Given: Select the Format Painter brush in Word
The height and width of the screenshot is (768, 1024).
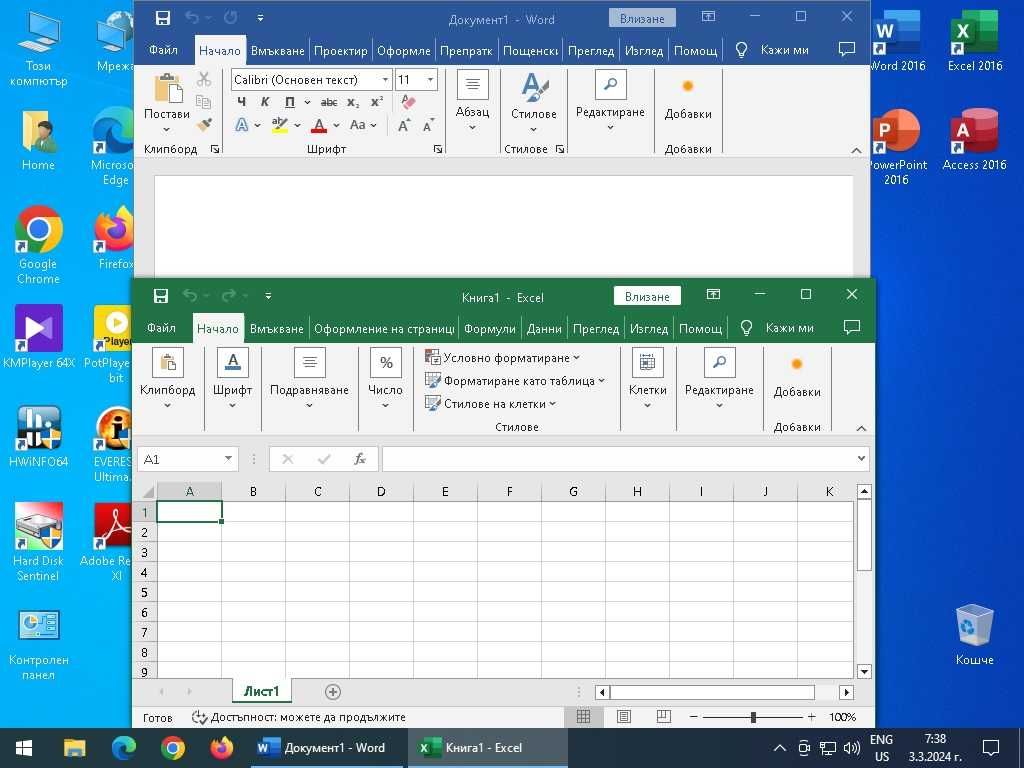Looking at the screenshot, I should pos(204,124).
